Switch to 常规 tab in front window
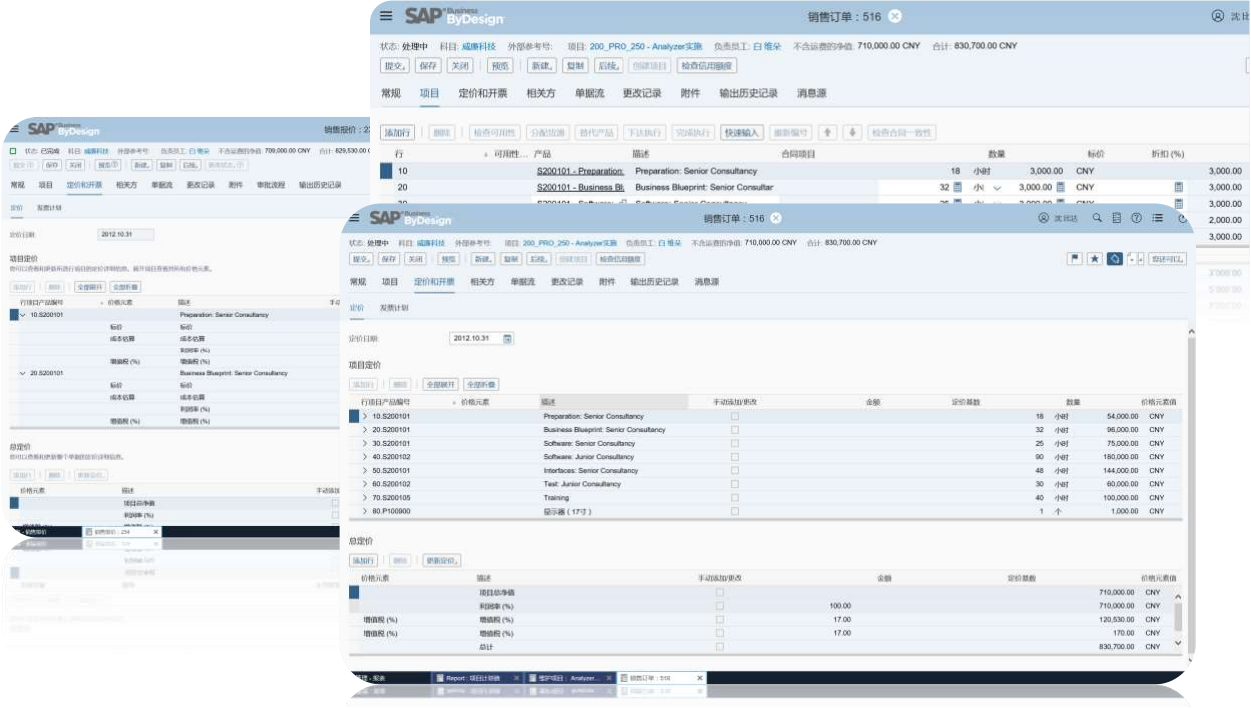 [x=358, y=282]
